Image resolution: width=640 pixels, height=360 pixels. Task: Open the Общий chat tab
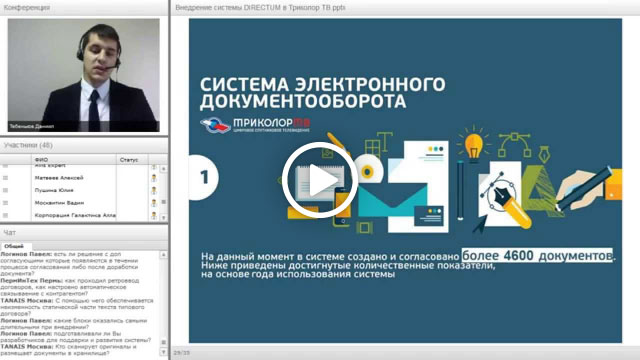coord(14,246)
